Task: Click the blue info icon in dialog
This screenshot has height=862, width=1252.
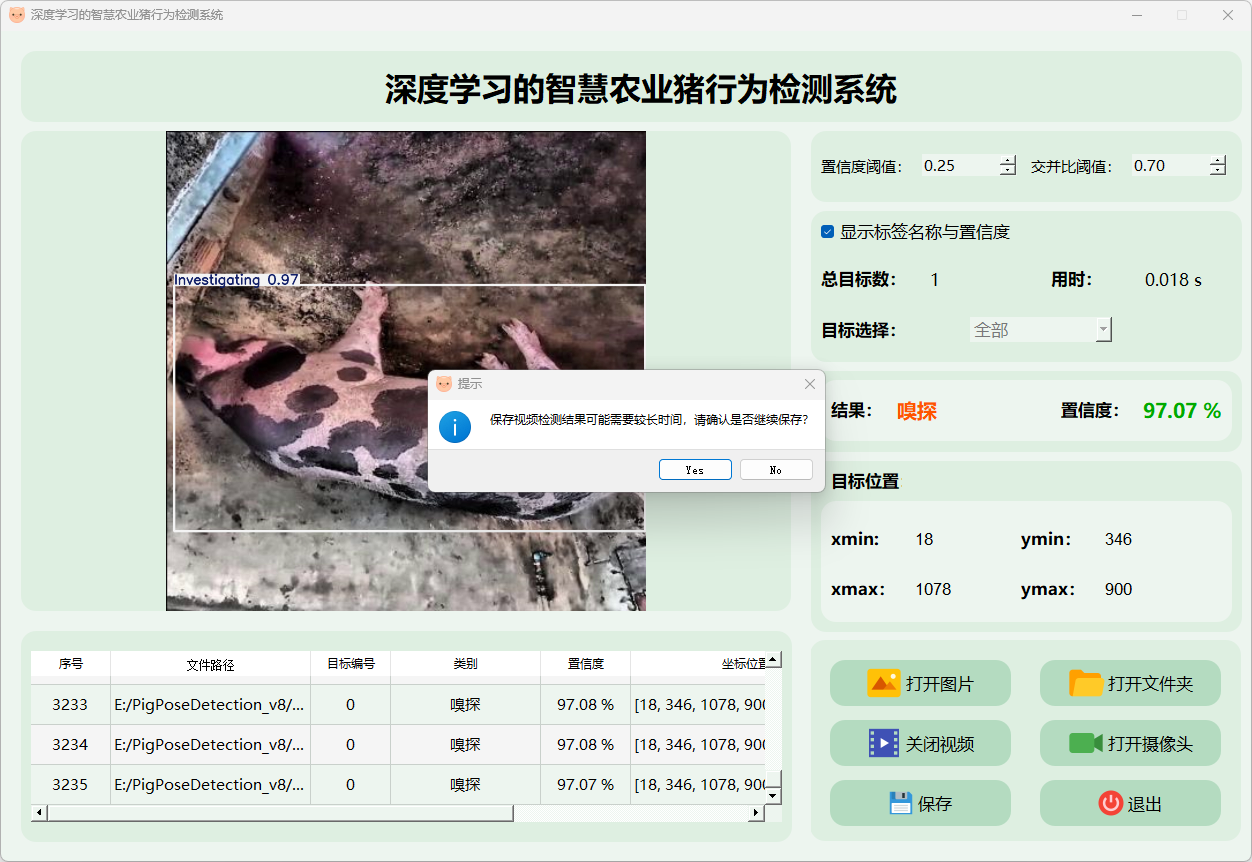Action: (455, 426)
